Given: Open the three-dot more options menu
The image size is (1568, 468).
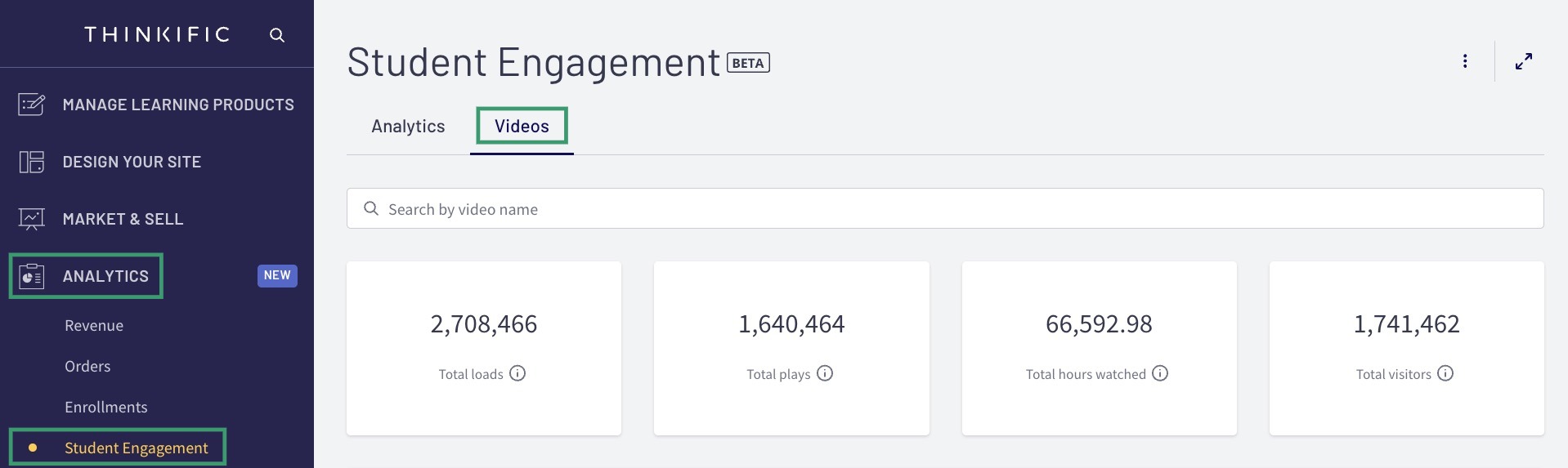Looking at the screenshot, I should click(1465, 61).
